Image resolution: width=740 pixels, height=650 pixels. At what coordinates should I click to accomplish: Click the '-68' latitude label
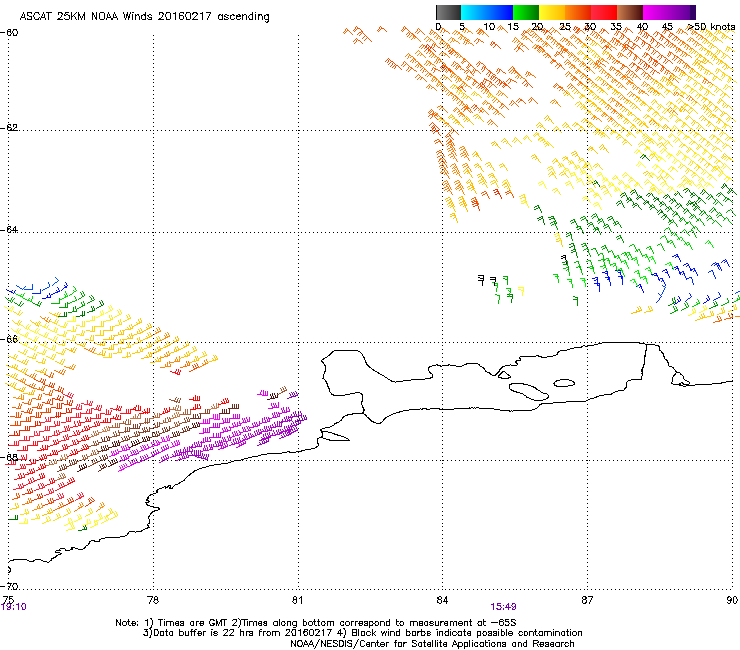click(9, 457)
